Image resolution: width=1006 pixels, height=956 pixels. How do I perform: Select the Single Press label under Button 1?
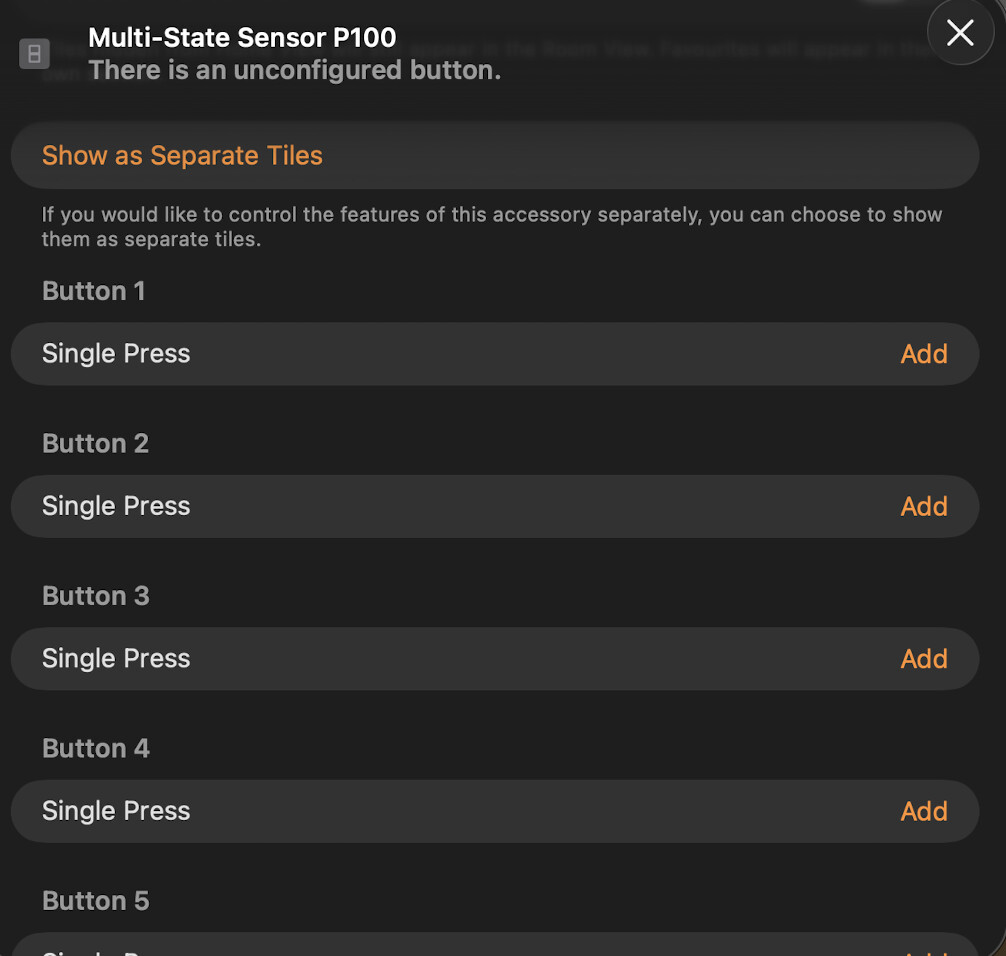pyautogui.click(x=116, y=354)
